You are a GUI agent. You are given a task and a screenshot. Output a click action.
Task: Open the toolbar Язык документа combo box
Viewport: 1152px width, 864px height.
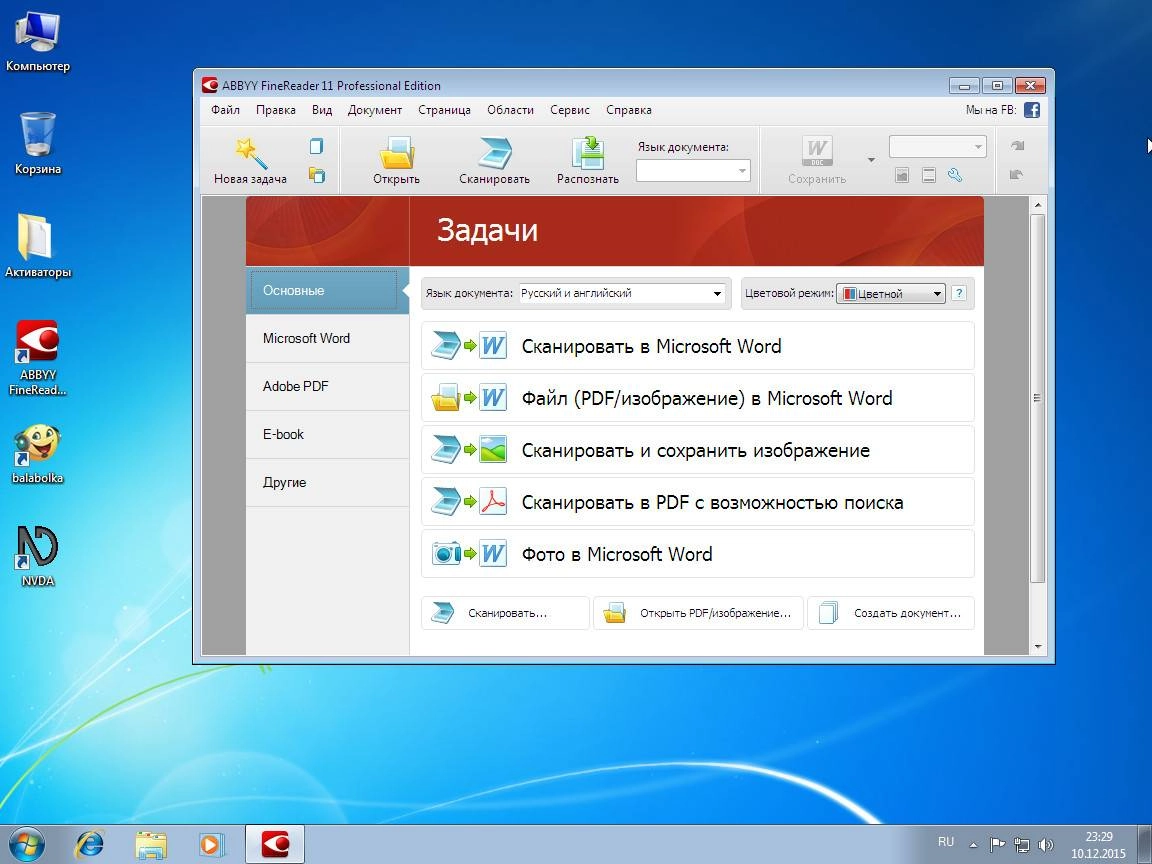pos(693,170)
